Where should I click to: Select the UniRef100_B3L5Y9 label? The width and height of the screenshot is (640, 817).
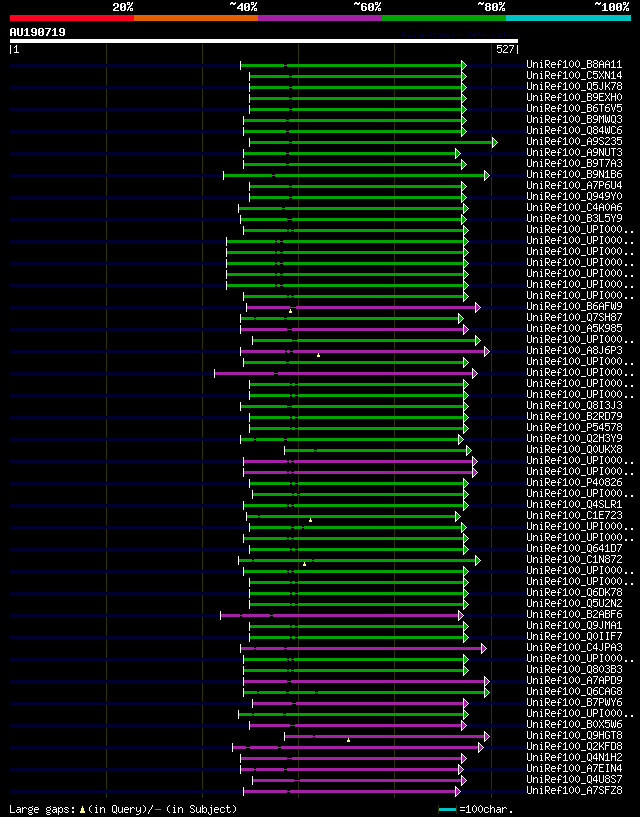point(574,218)
